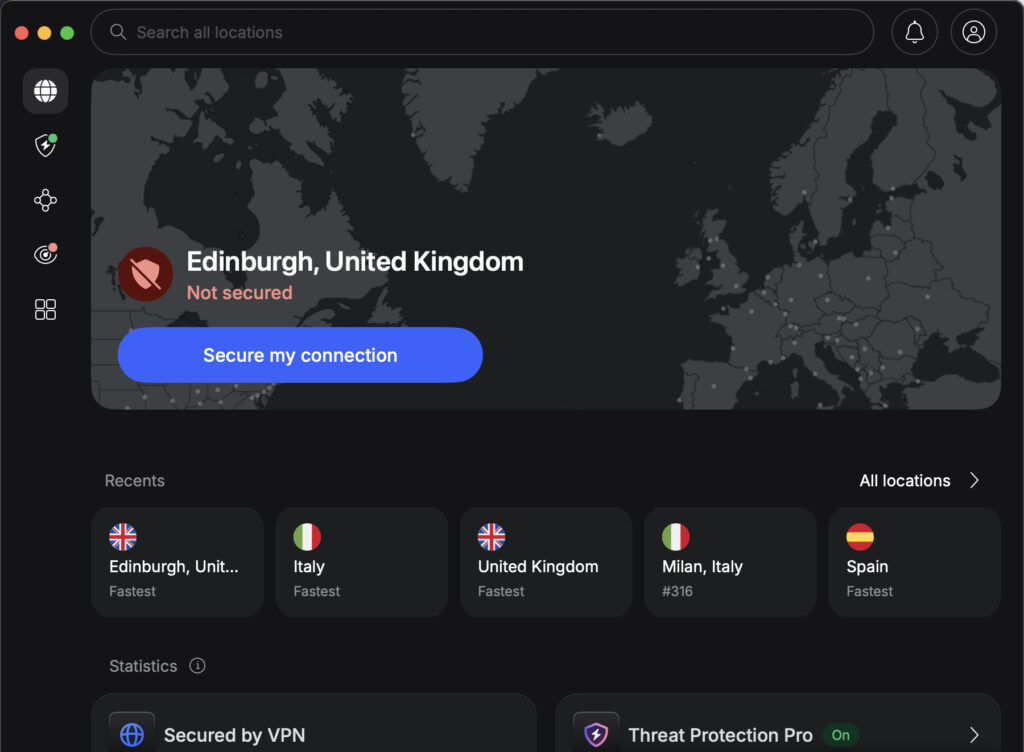
Task: Toggle Threat Protection Pro off
Action: point(840,734)
